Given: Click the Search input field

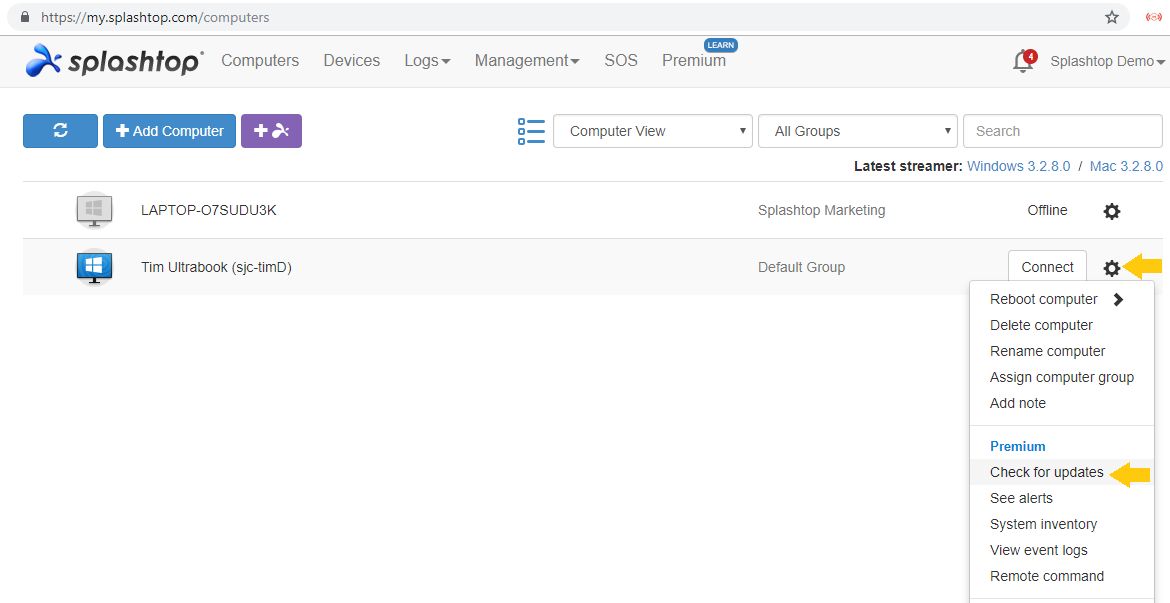Looking at the screenshot, I should coord(1062,130).
